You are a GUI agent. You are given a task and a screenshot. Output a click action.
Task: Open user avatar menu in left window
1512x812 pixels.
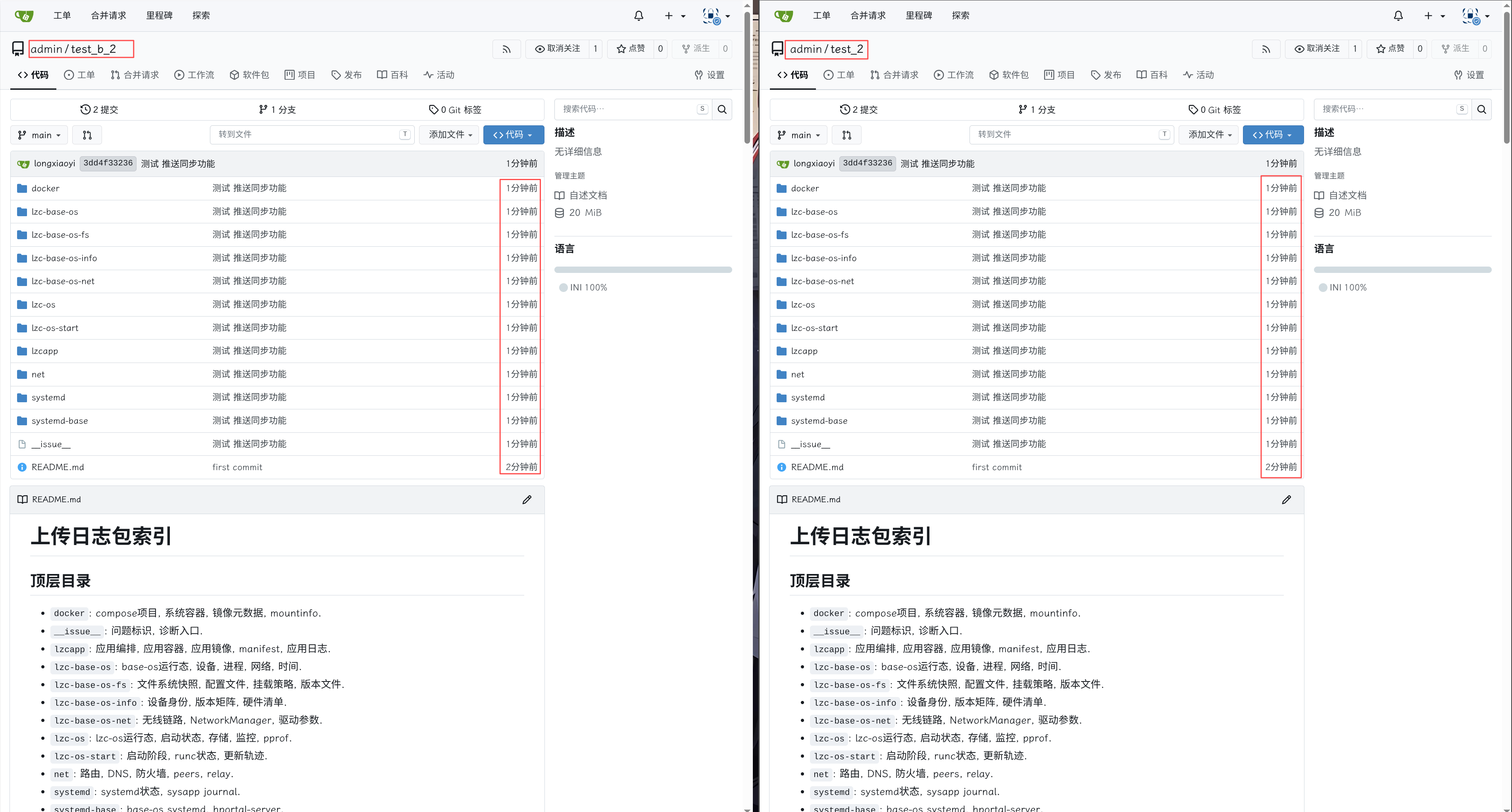point(716,16)
